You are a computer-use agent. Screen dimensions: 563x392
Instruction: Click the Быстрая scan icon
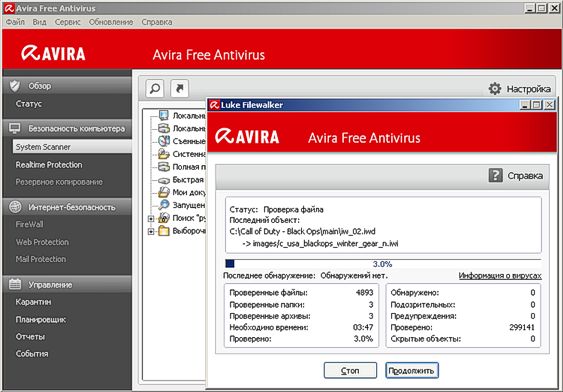click(x=164, y=180)
